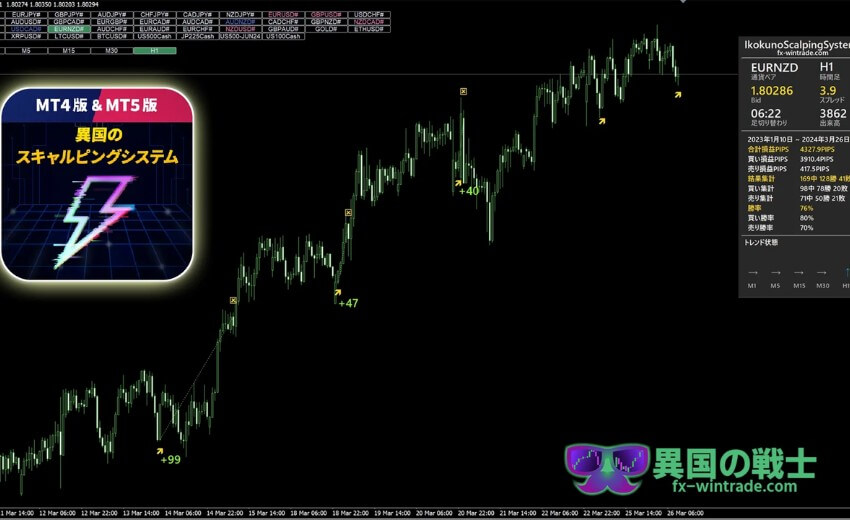Click the +40 pips profit label
Screen dimensions: 850x520
(469, 191)
